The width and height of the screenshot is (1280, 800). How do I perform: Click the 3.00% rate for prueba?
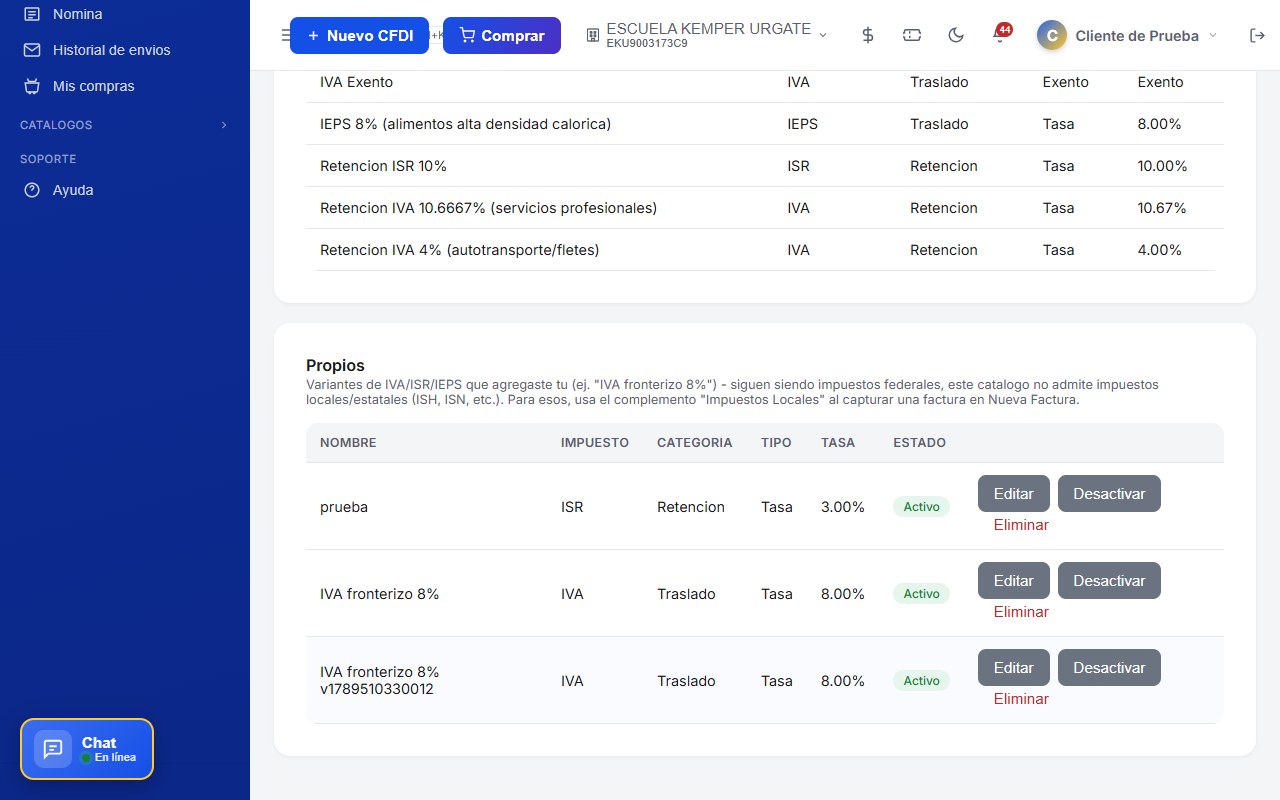(843, 507)
